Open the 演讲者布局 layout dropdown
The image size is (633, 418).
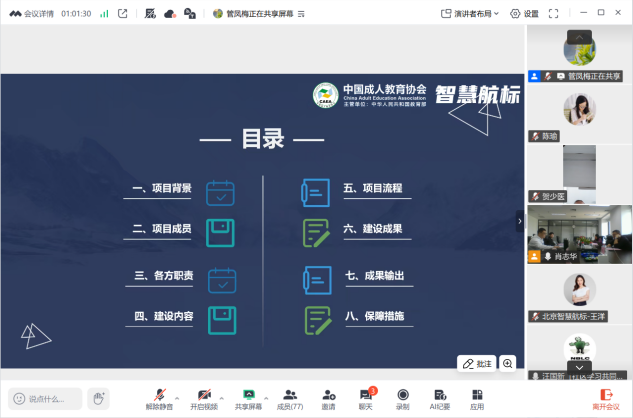pos(472,14)
